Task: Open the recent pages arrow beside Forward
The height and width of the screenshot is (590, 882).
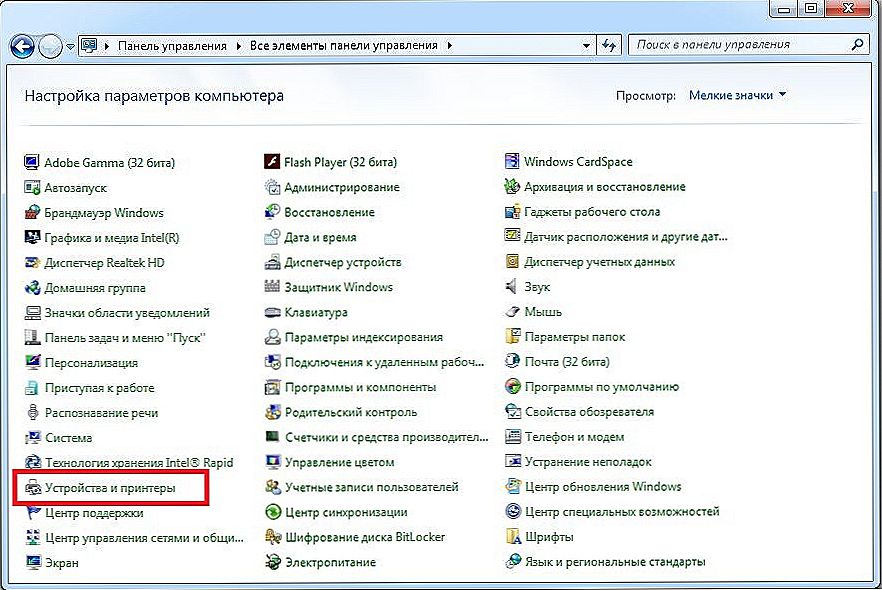Action: [x=70, y=47]
